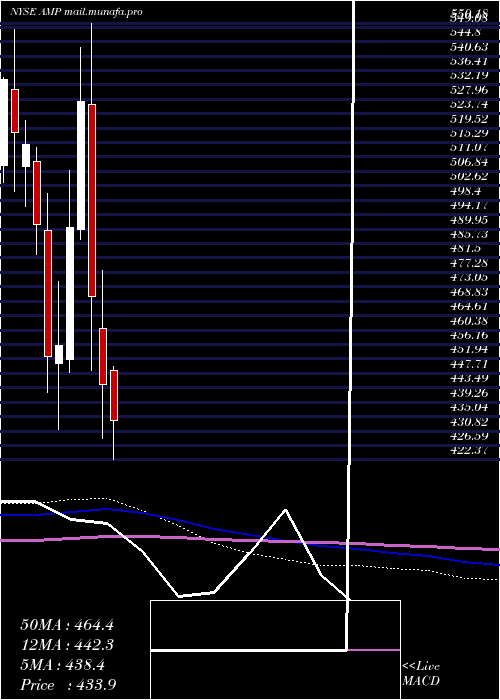Click the 456.16 price axis label

(469, 335)
